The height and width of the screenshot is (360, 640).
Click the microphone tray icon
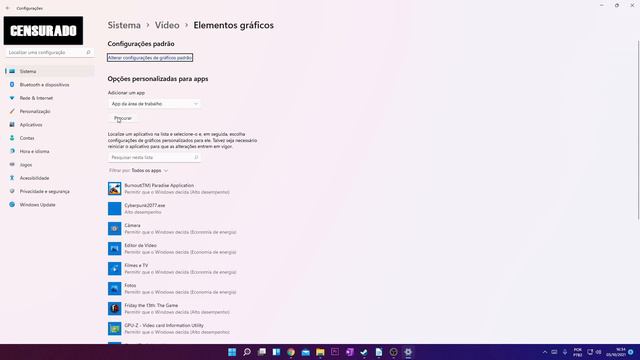coord(565,352)
